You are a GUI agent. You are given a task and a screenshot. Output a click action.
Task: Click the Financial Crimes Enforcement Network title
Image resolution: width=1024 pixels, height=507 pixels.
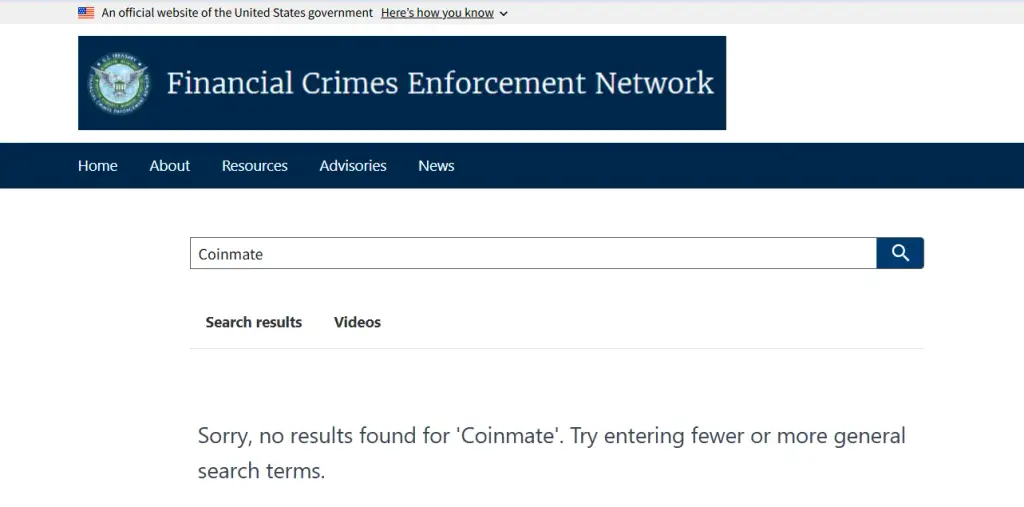440,83
